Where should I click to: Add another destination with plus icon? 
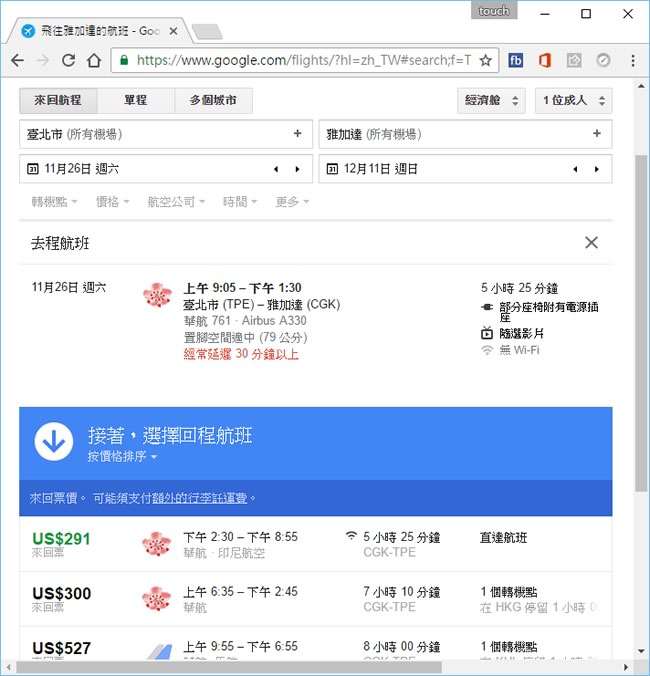[597, 134]
